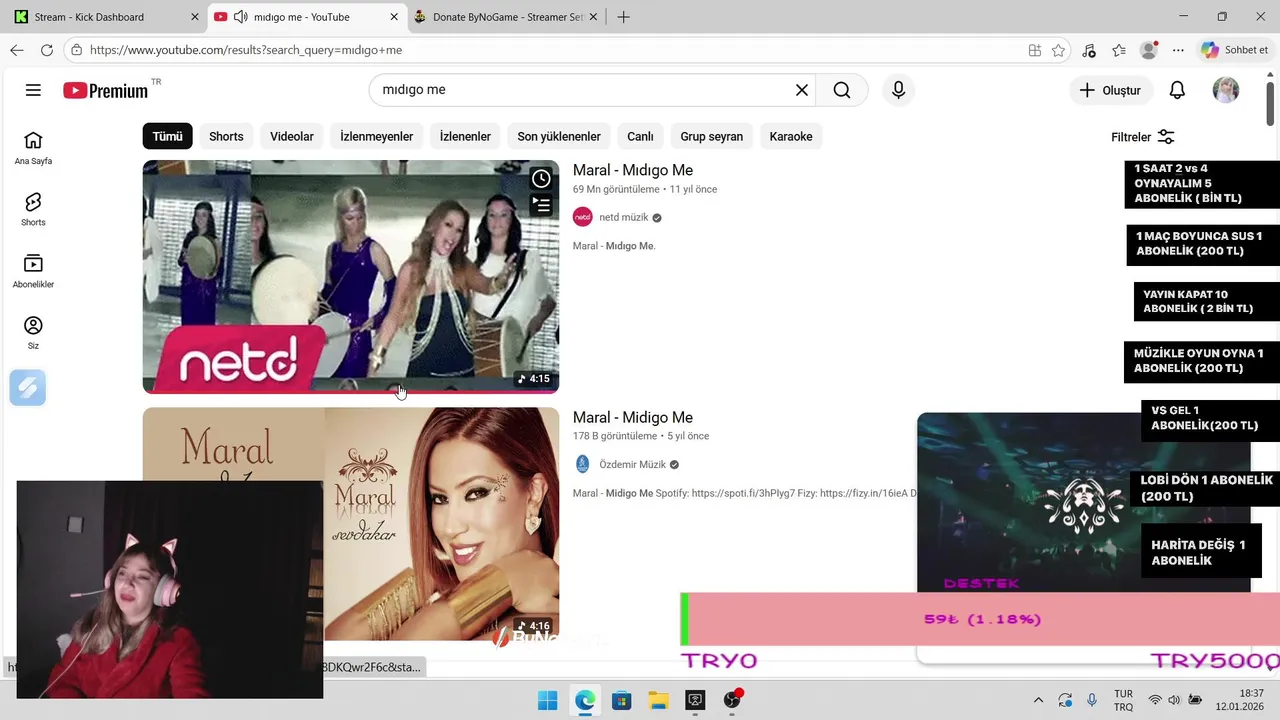
Task: Open Microsoft Store from taskbar
Action: pyautogui.click(x=621, y=700)
